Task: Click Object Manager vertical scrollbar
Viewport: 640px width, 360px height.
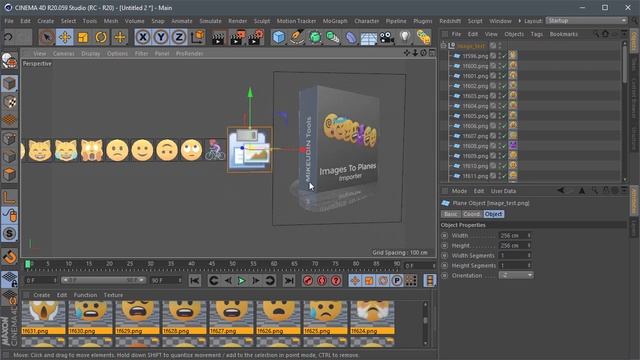Action: pos(624,65)
